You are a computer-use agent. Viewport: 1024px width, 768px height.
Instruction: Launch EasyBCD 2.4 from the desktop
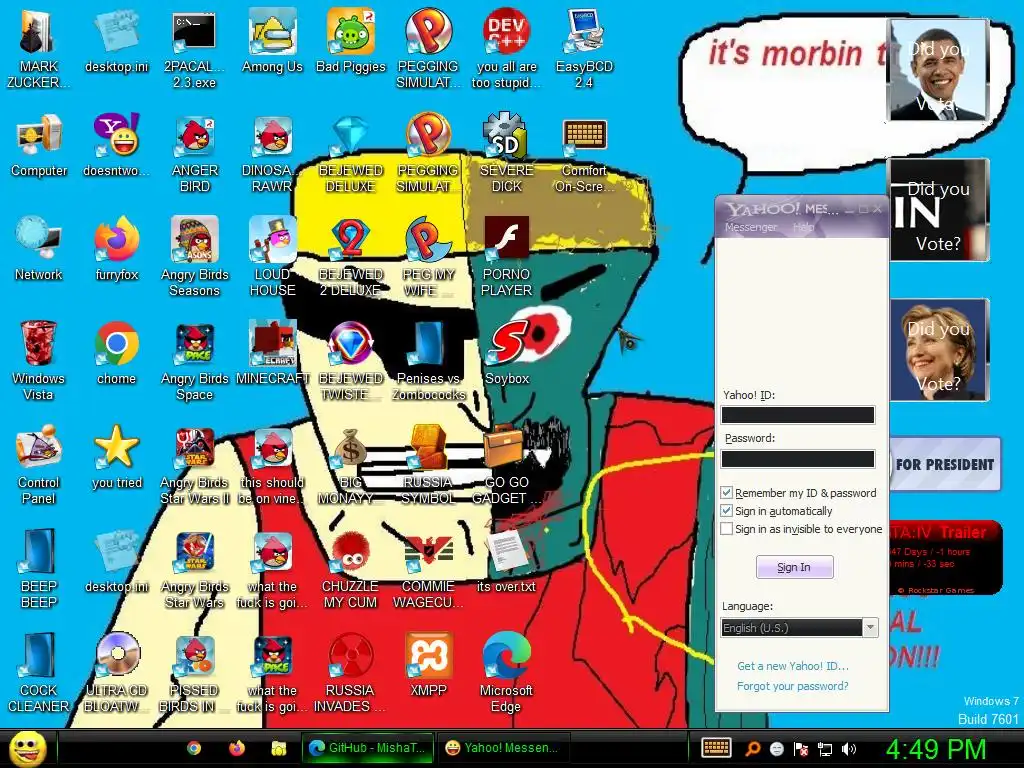[584, 48]
